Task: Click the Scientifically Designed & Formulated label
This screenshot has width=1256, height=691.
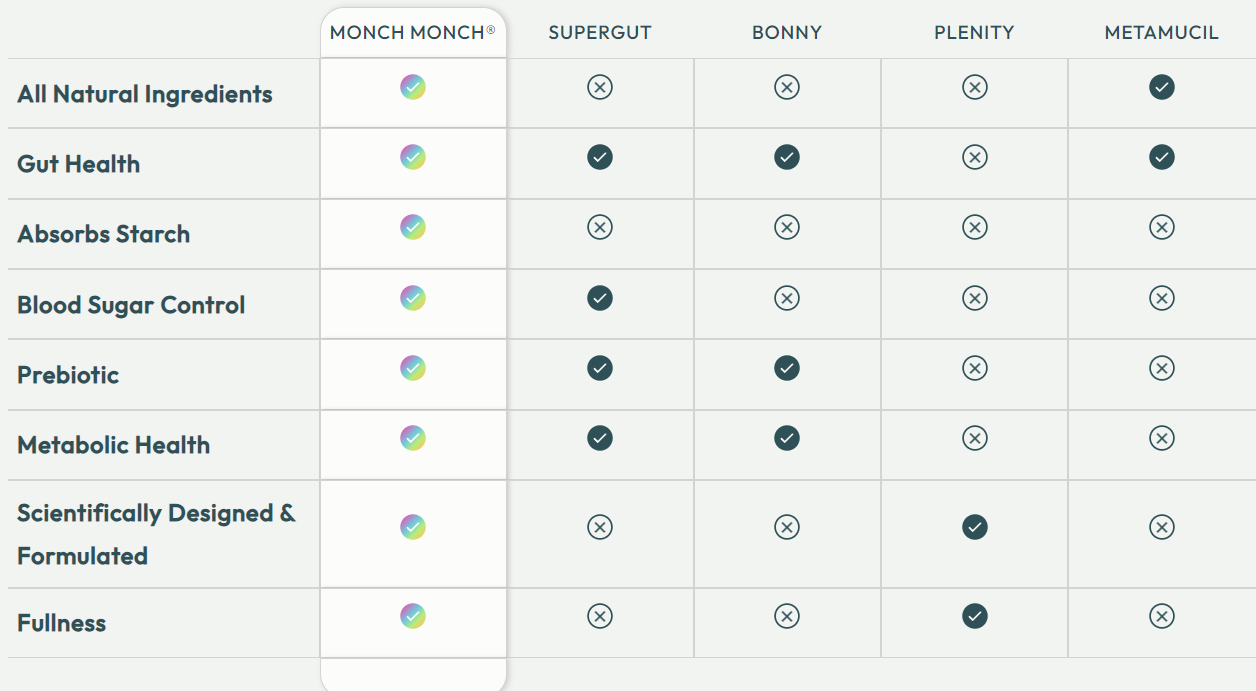Action: pyautogui.click(x=156, y=534)
